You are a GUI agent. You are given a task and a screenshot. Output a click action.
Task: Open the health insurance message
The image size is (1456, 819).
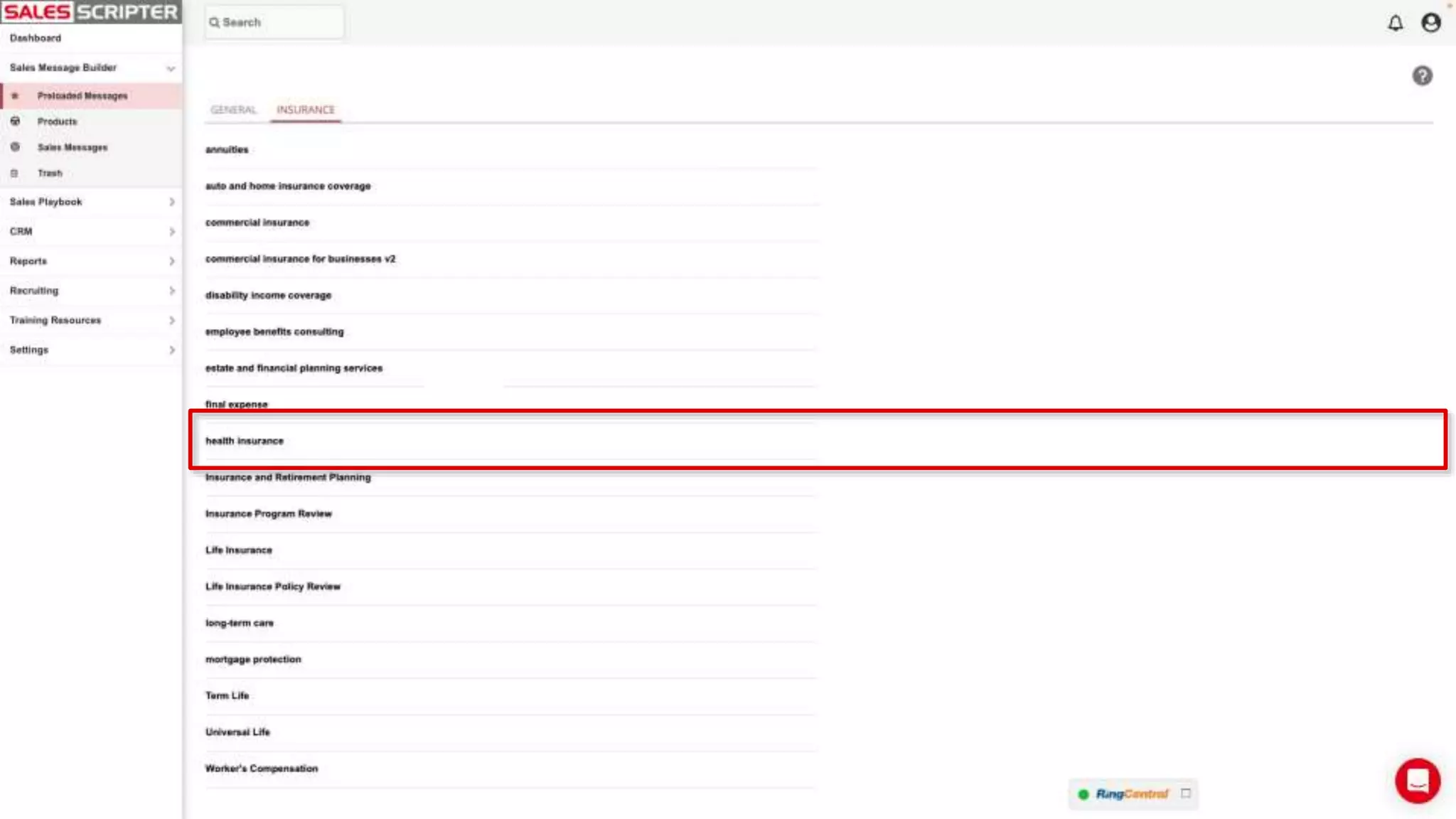[x=245, y=441]
